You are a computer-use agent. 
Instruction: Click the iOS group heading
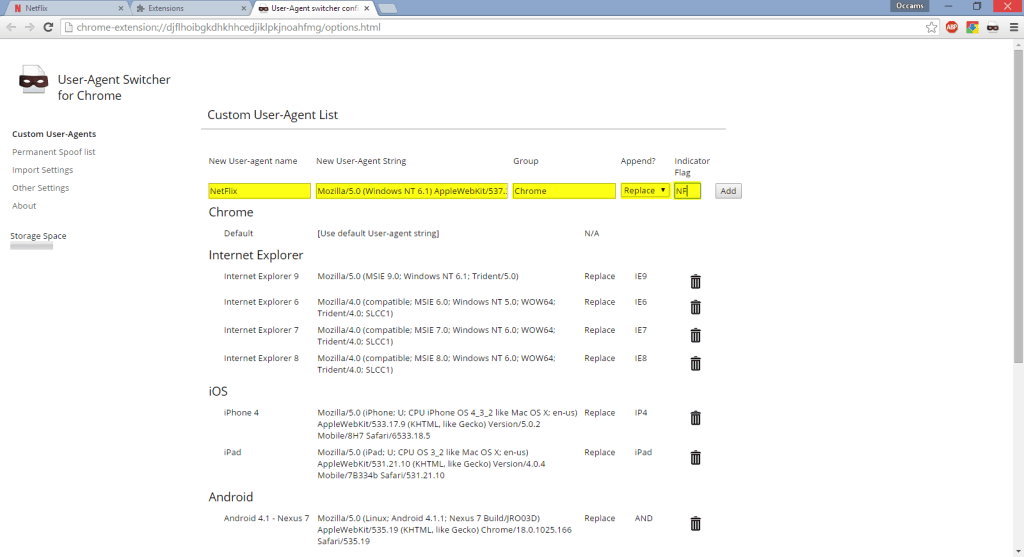click(218, 392)
